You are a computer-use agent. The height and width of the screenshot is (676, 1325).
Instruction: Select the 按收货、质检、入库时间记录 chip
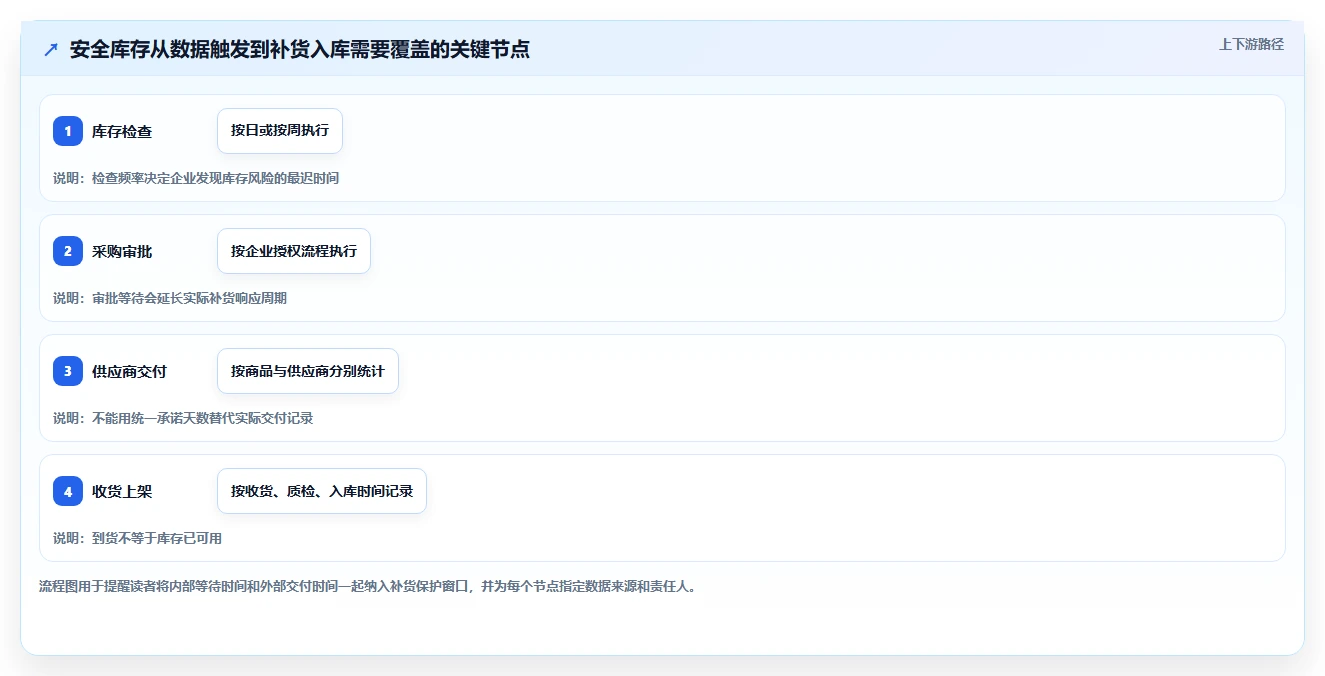point(322,491)
